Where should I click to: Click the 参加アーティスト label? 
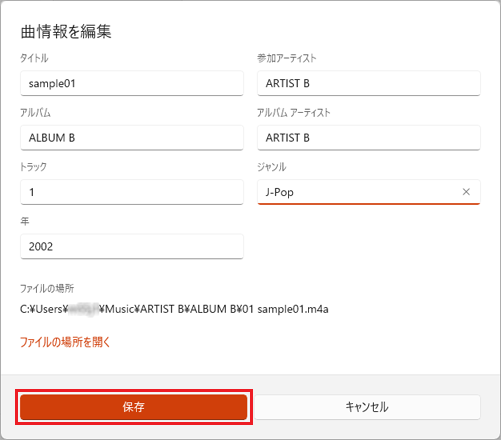click(x=287, y=58)
